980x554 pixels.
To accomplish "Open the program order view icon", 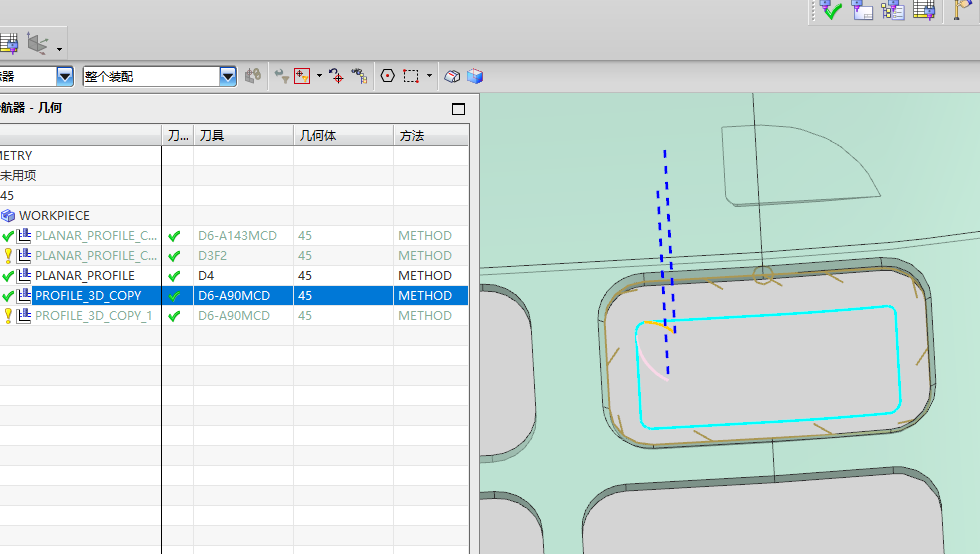I will [x=862, y=10].
